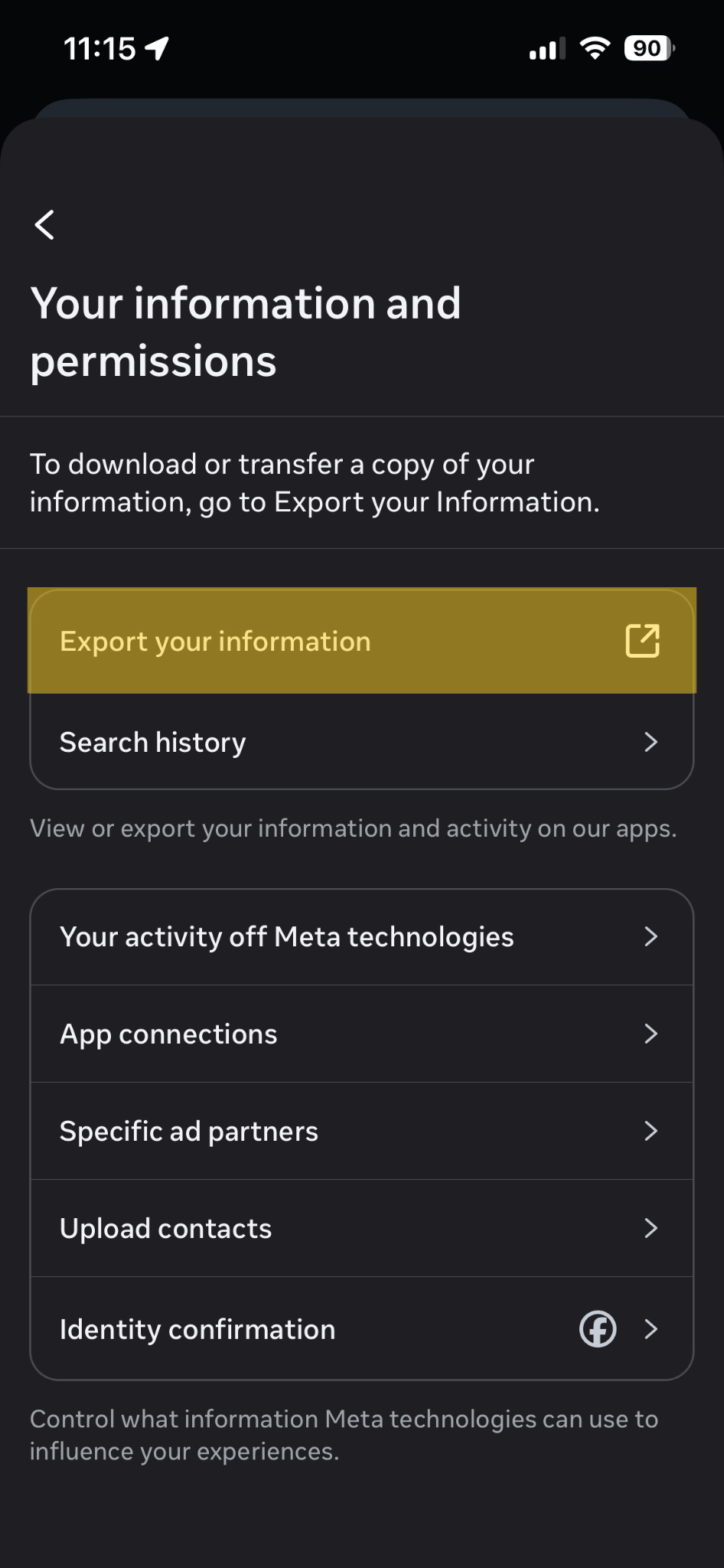This screenshot has width=724, height=1568.
Task: Tap the Identity confirmation chevron
Action: [x=651, y=1329]
